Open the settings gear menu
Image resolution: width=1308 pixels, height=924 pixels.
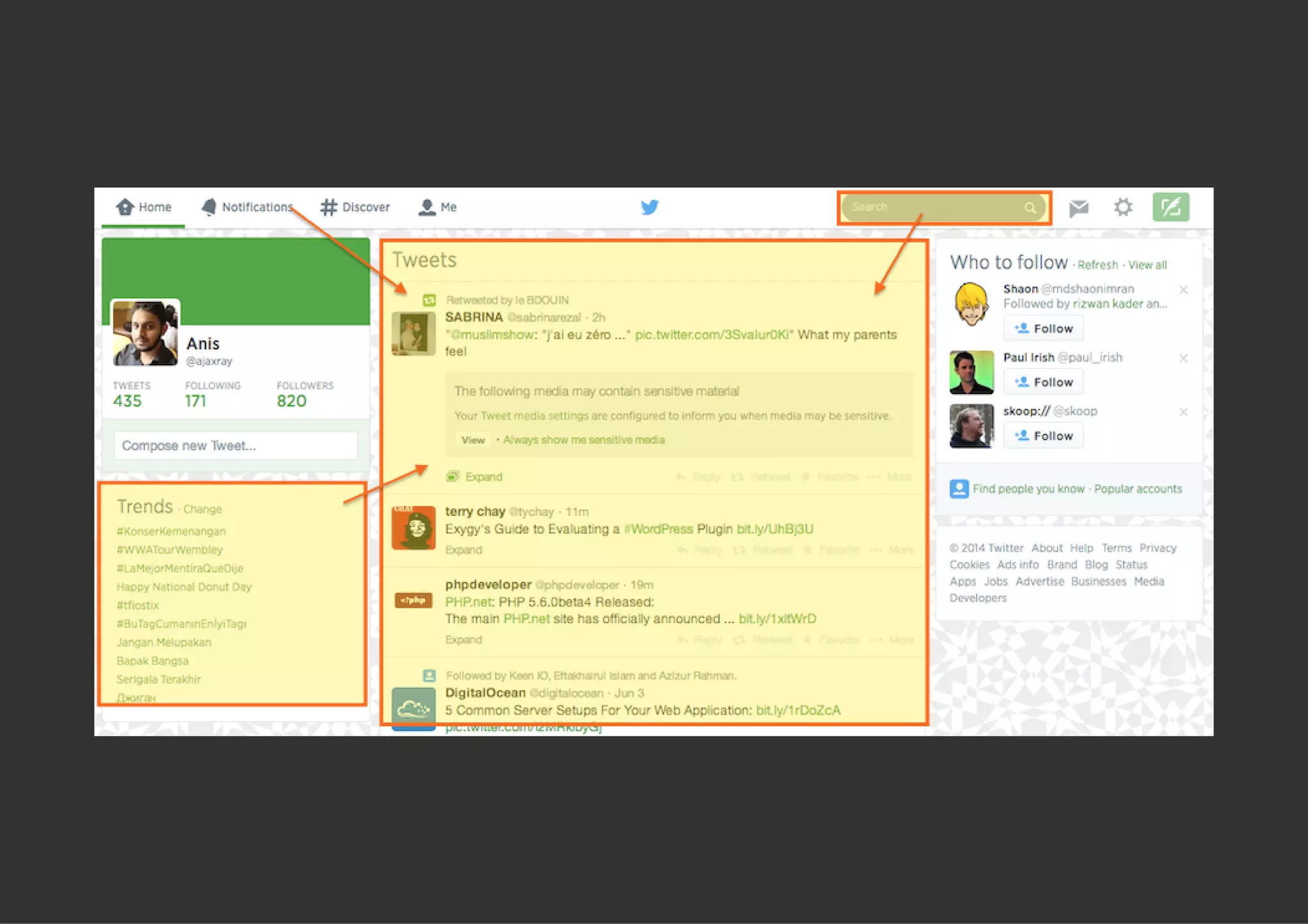[1123, 207]
